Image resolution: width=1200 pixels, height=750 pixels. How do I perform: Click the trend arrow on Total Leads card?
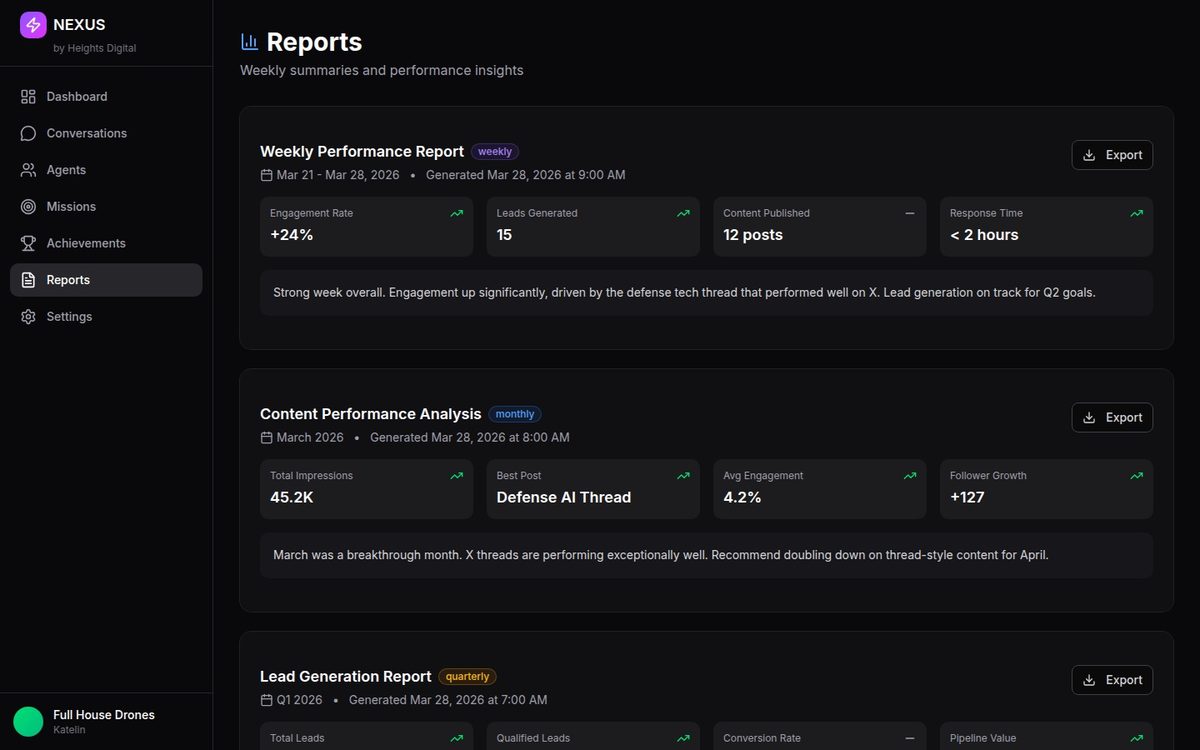(x=456, y=738)
